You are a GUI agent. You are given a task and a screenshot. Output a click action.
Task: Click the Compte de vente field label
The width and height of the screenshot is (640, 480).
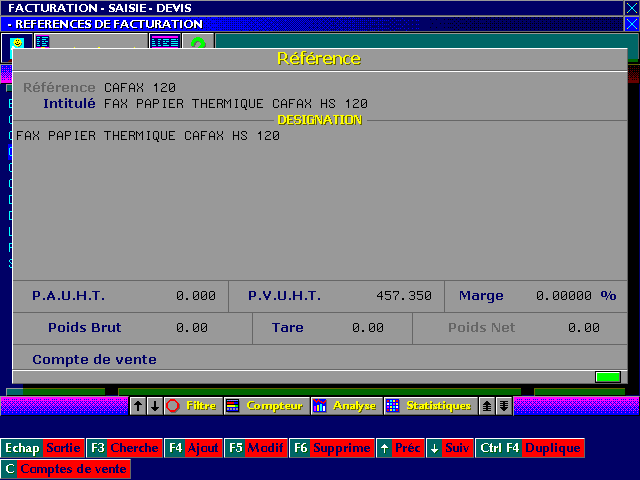94,359
